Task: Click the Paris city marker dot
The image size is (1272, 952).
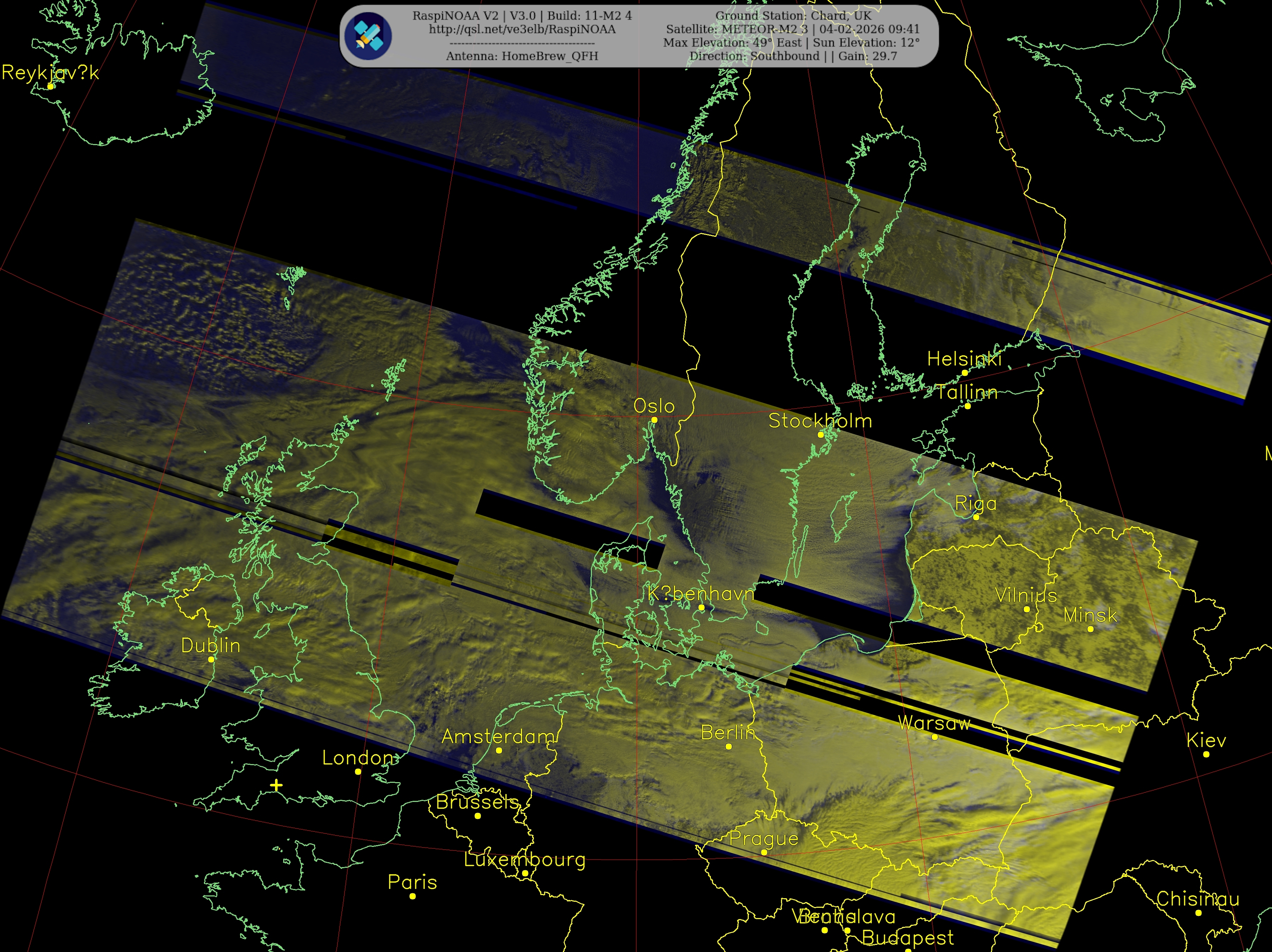Action: tap(412, 896)
